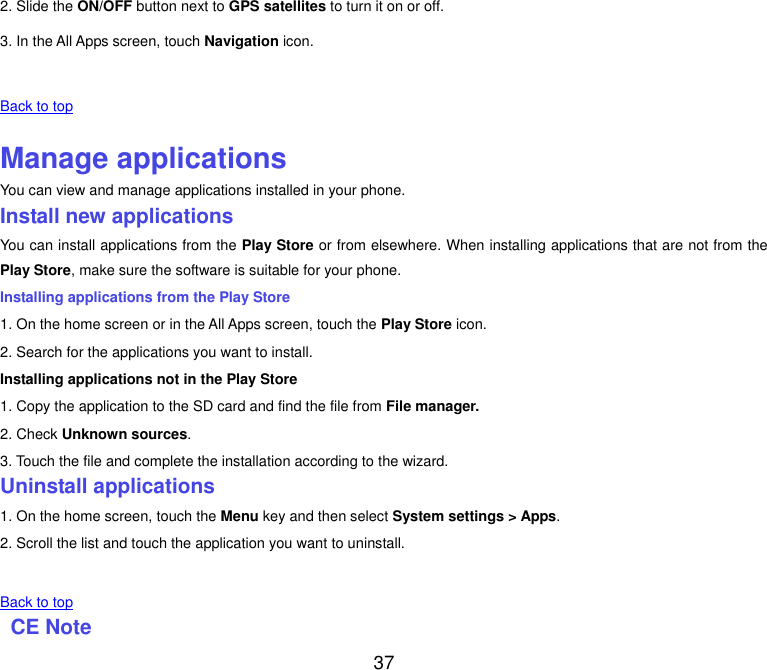Viewport: 767px width, 670px height.
Task: Click the line 'Slide the ON/OFF button next to GPS satellites'
Action: coord(222,7)
